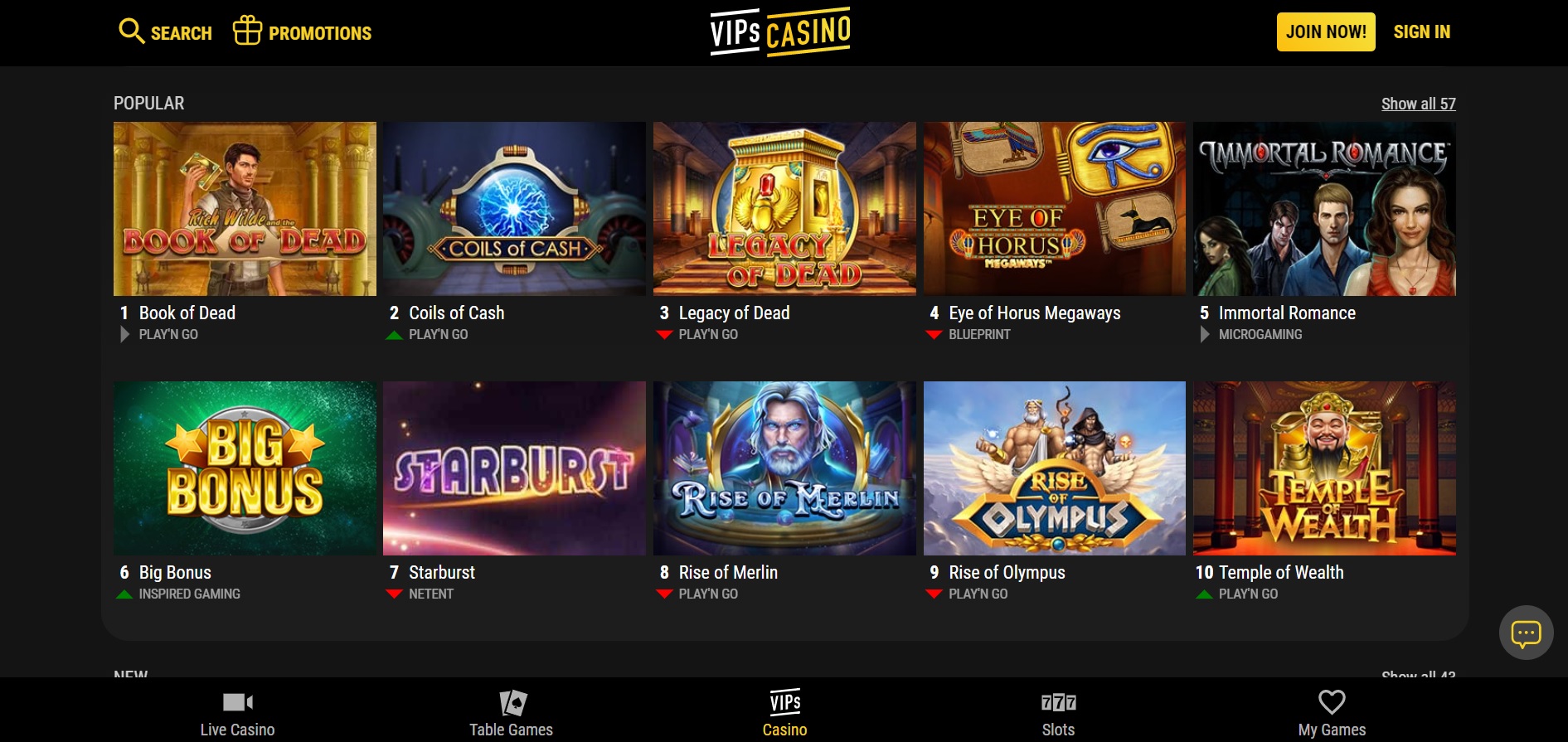Open the live chat bubble icon
Image resolution: width=1568 pixels, height=742 pixels.
[1526, 634]
